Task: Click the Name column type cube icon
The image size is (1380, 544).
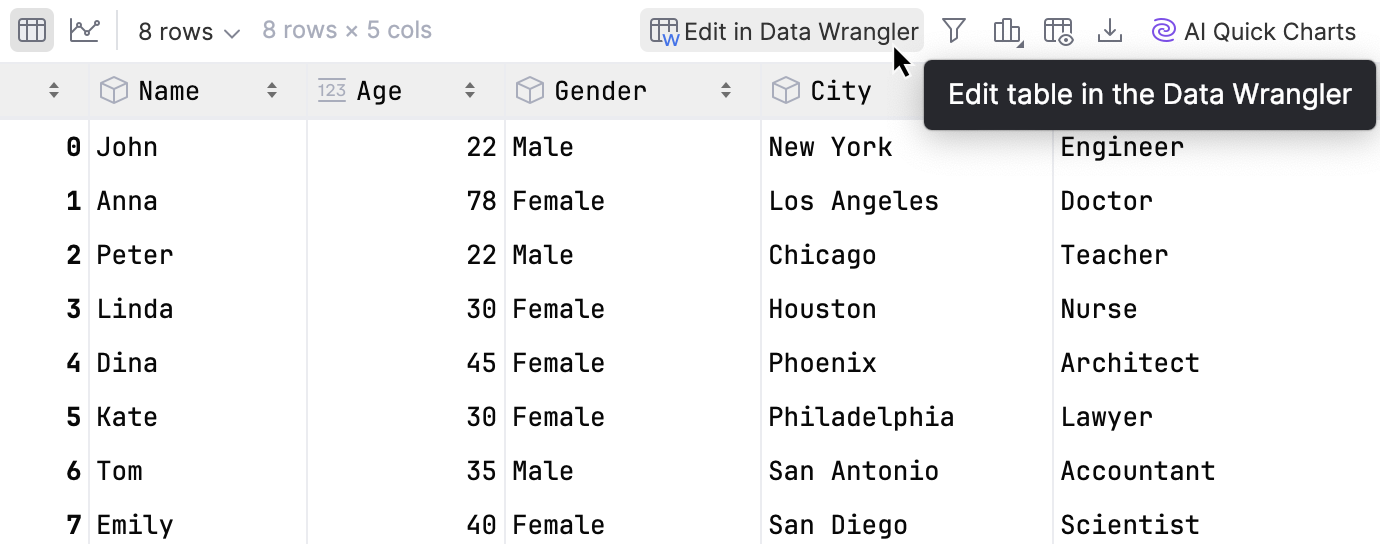Action: coord(114,91)
